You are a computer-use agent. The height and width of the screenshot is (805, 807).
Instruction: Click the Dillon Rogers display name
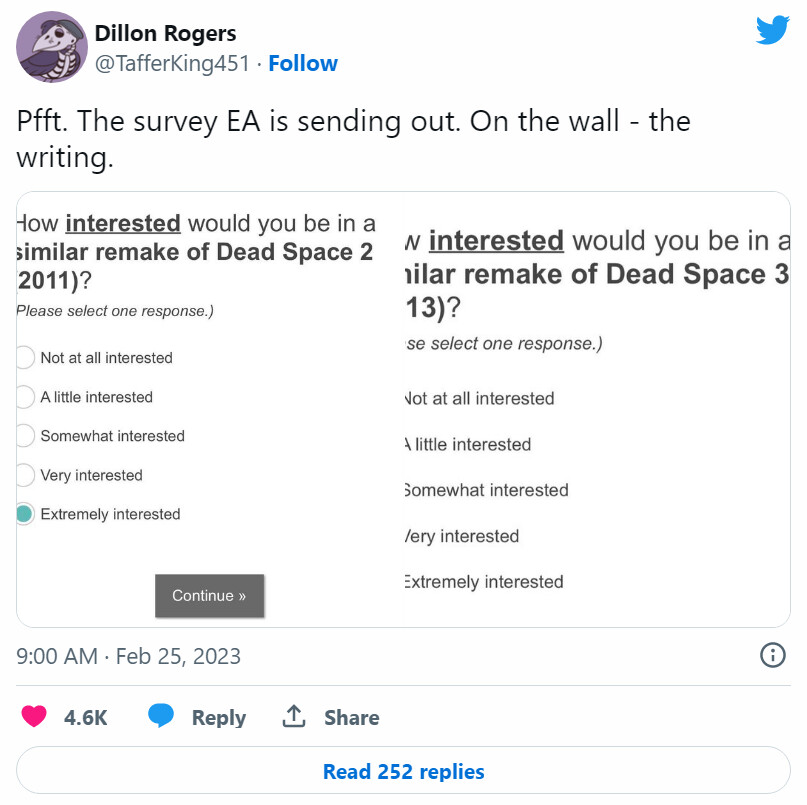point(165,35)
